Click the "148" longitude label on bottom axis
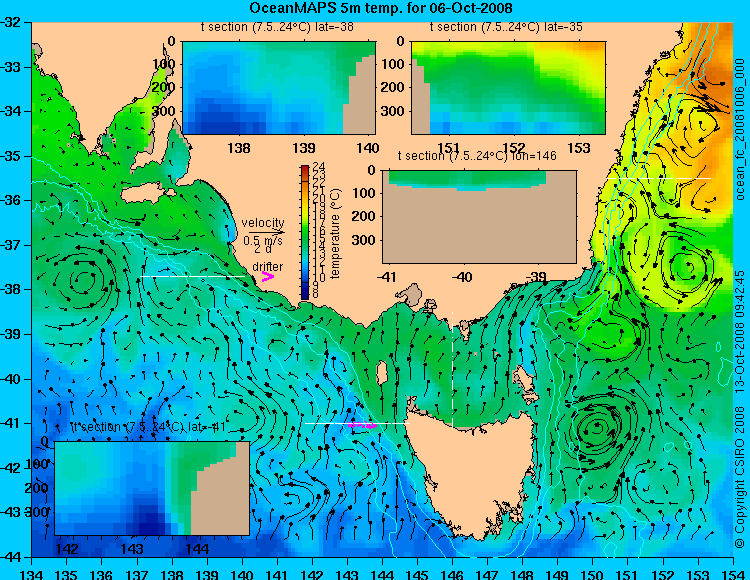 tap(522, 574)
